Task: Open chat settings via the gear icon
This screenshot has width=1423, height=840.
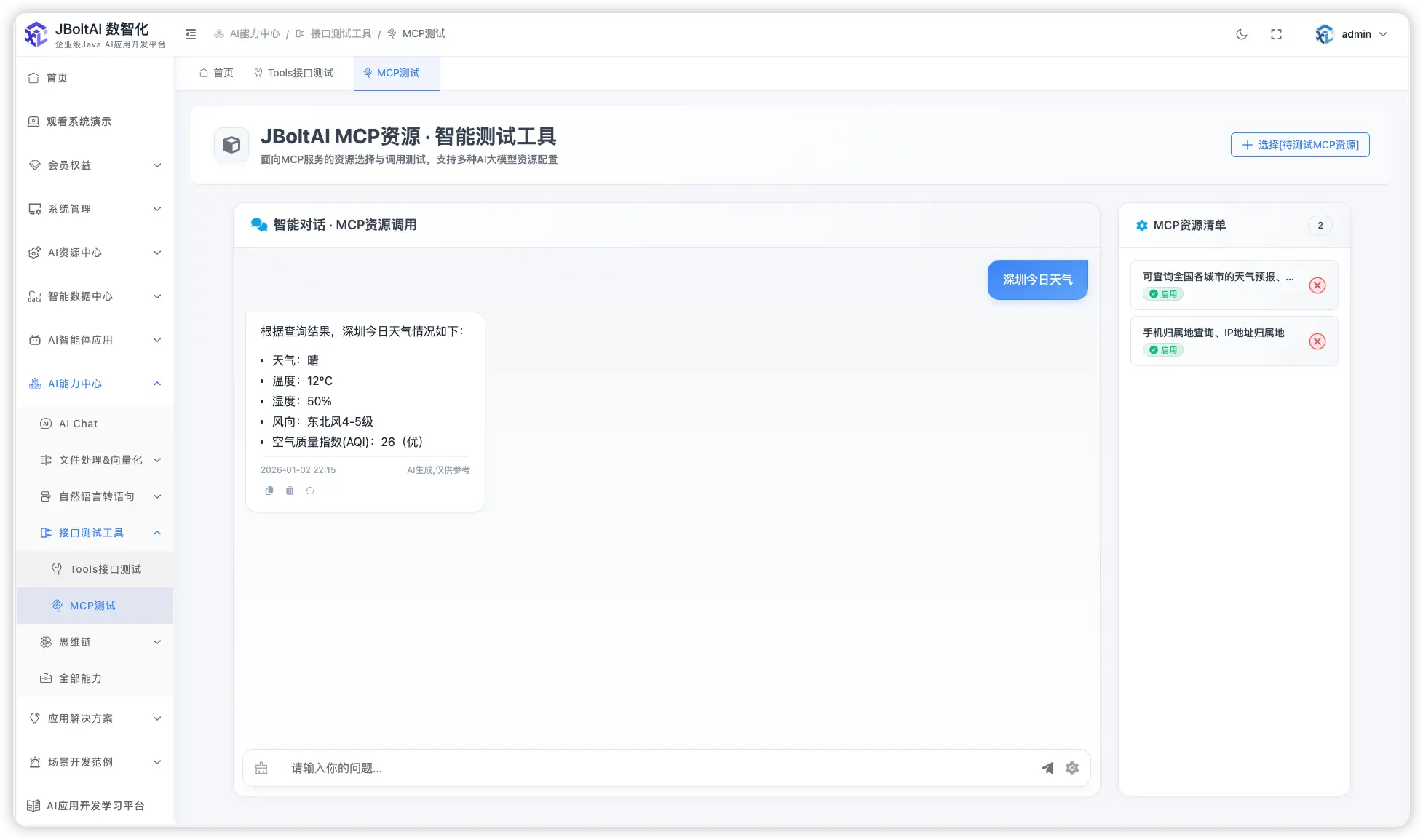Action: [1071, 768]
